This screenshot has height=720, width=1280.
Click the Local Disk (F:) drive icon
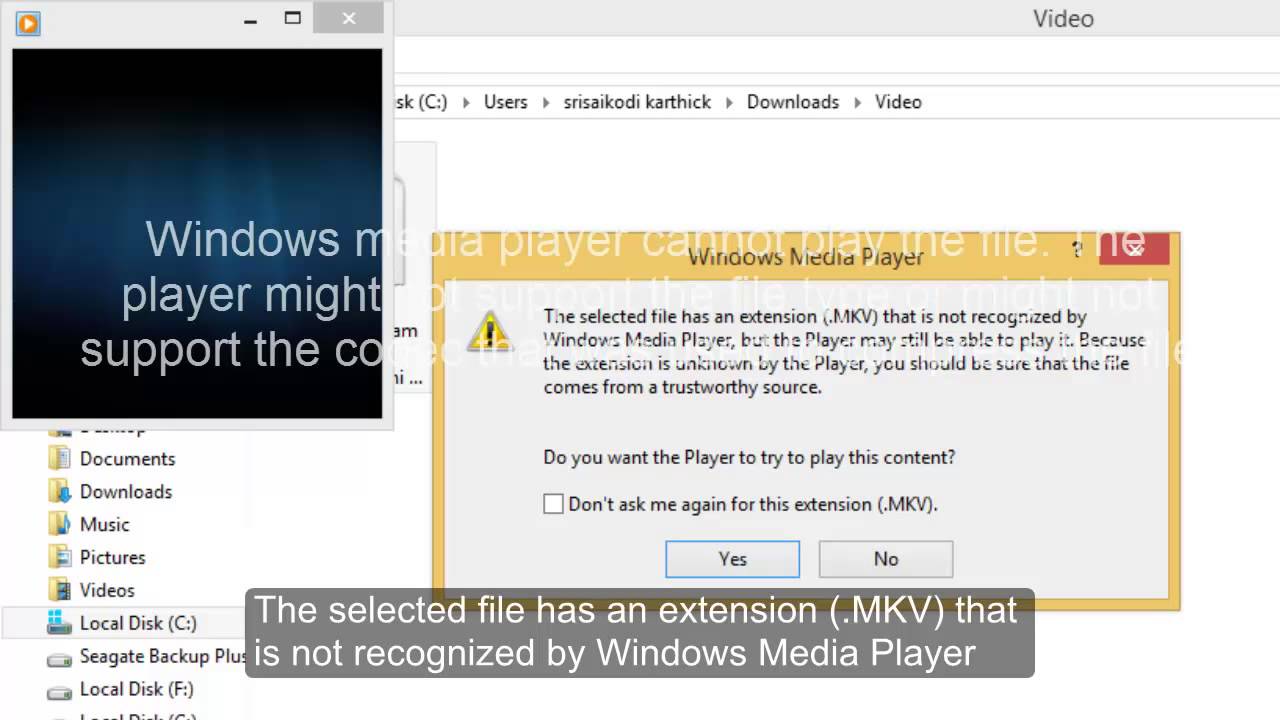[60, 690]
